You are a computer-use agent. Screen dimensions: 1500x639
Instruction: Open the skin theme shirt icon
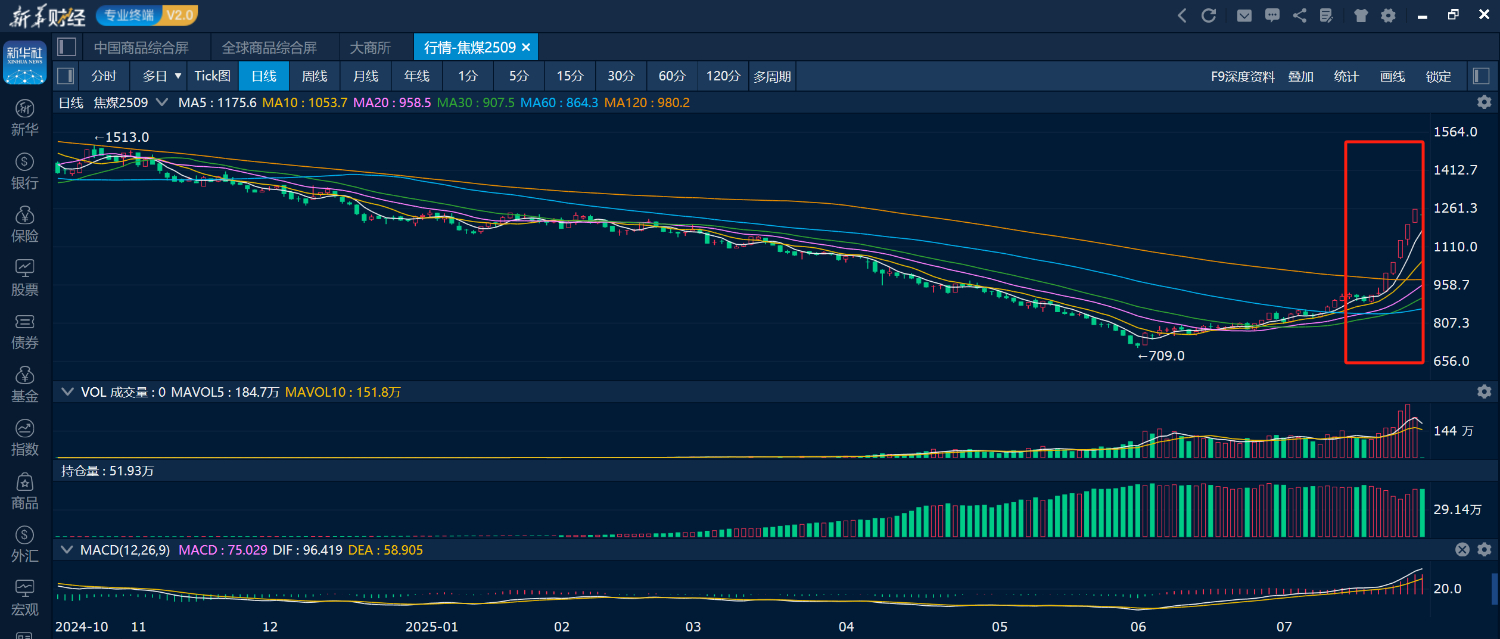coord(1361,15)
